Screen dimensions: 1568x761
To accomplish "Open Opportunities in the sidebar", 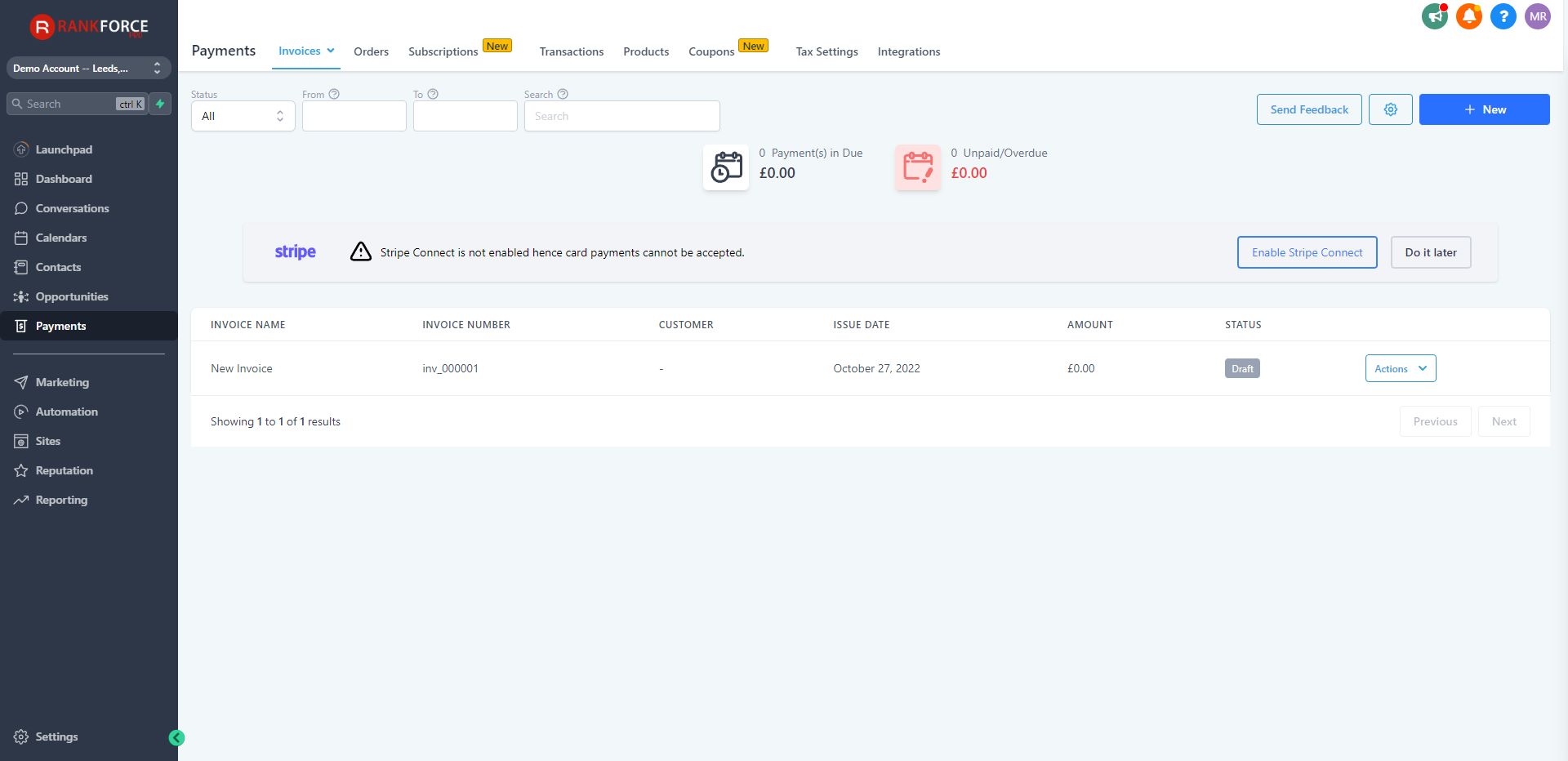I will [x=72, y=296].
